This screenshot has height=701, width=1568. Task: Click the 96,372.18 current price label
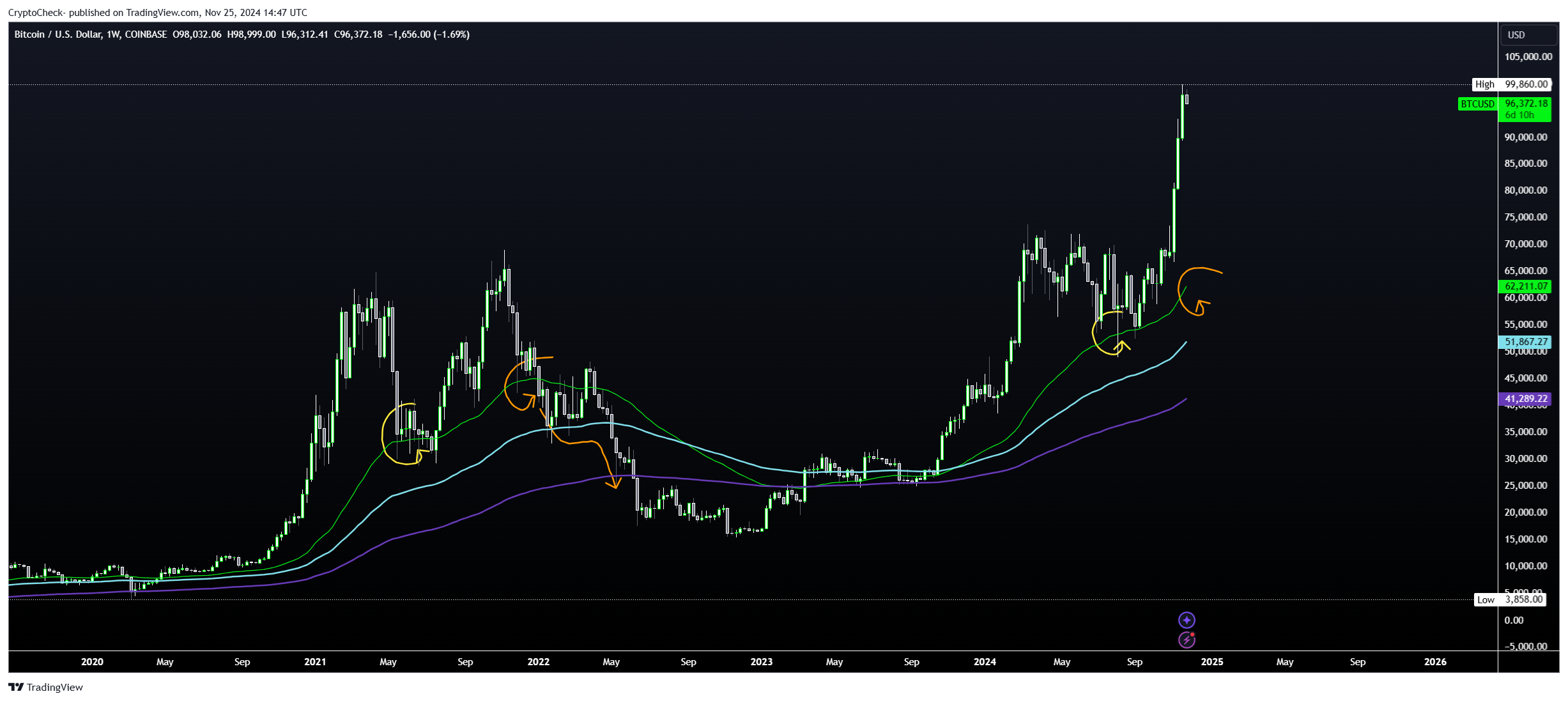(1525, 103)
